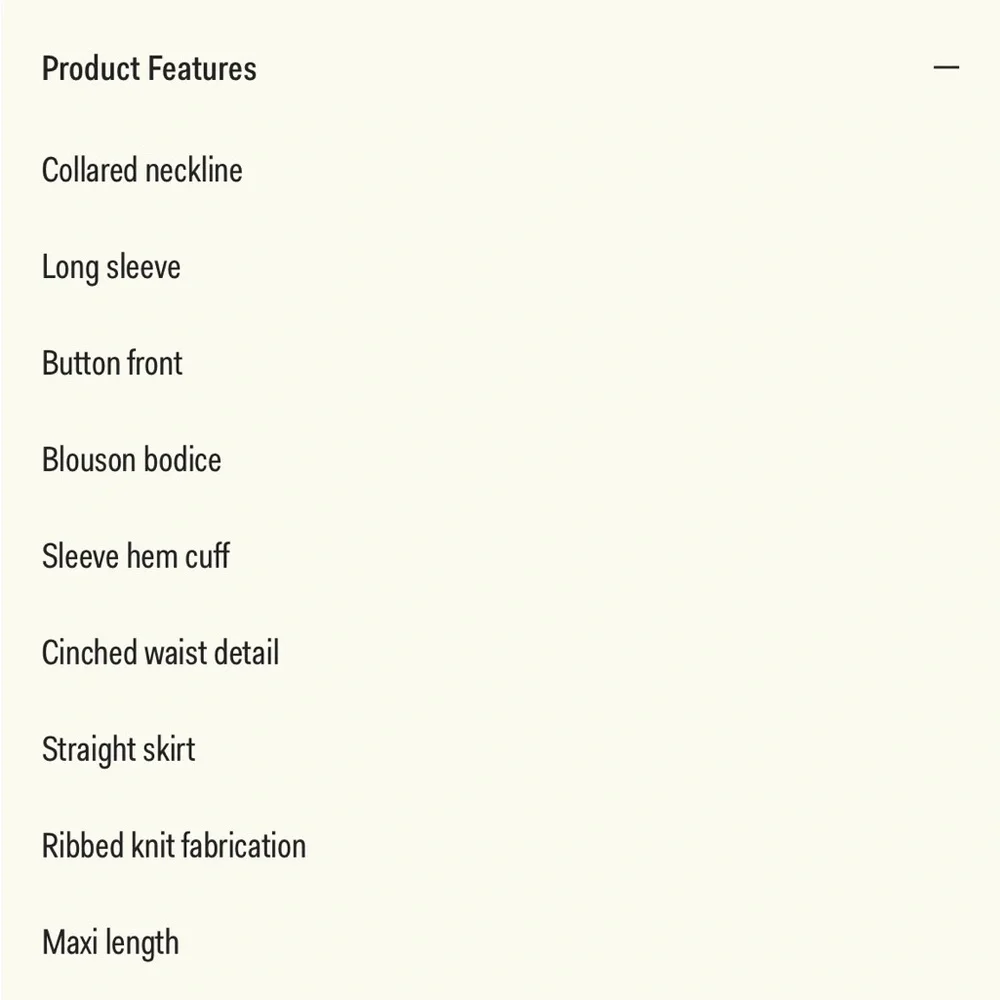Click the Blouson bodice feature
The height and width of the screenshot is (1000, 1000).
(131, 460)
